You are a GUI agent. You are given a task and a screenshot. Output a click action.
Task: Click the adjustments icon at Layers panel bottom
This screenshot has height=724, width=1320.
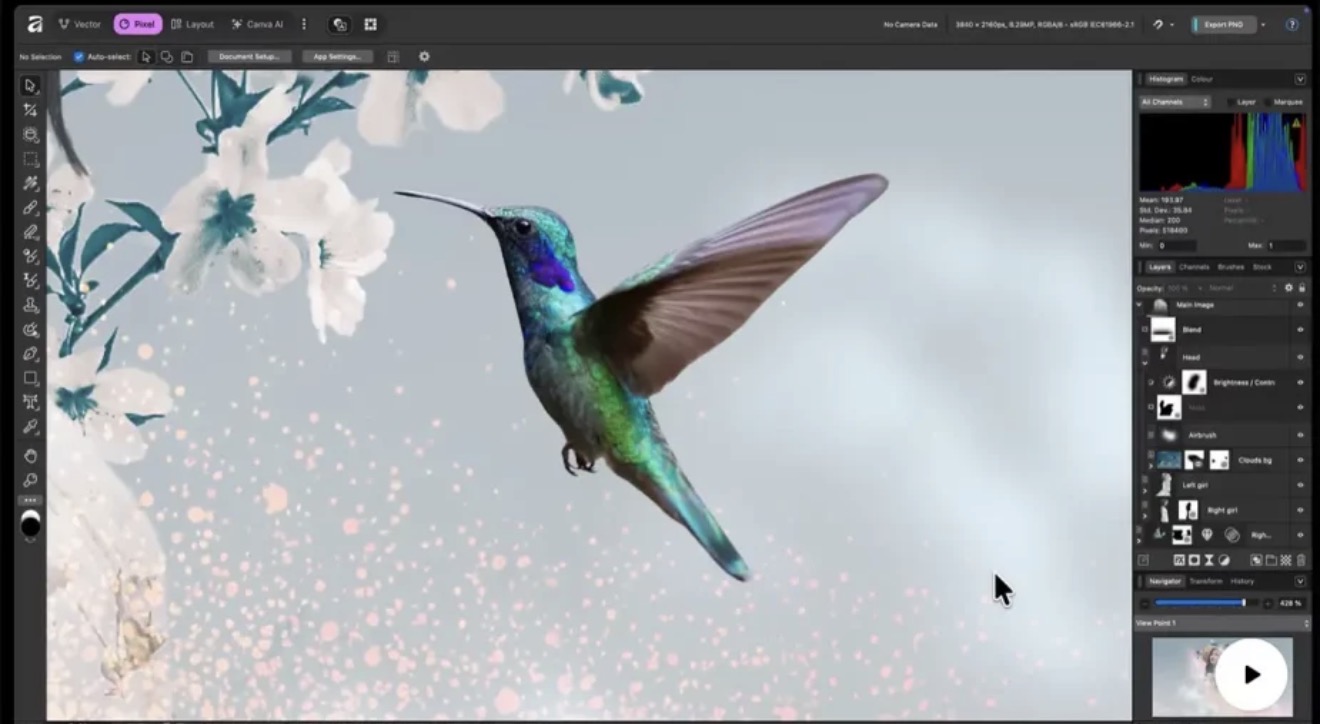[x=1225, y=560]
